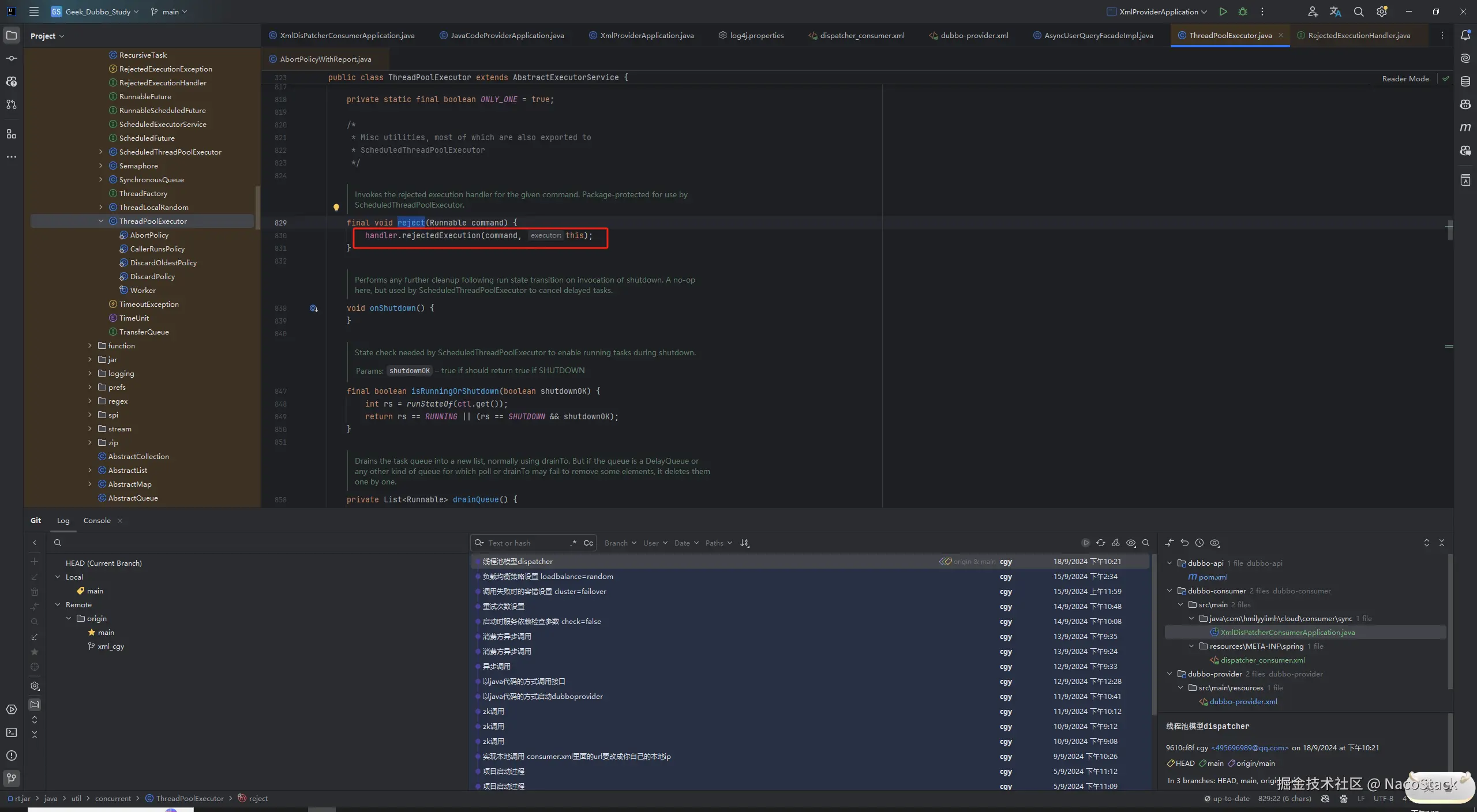1477x812 pixels.
Task: Toggle Match Case Cc in Git log search
Action: tap(588, 543)
